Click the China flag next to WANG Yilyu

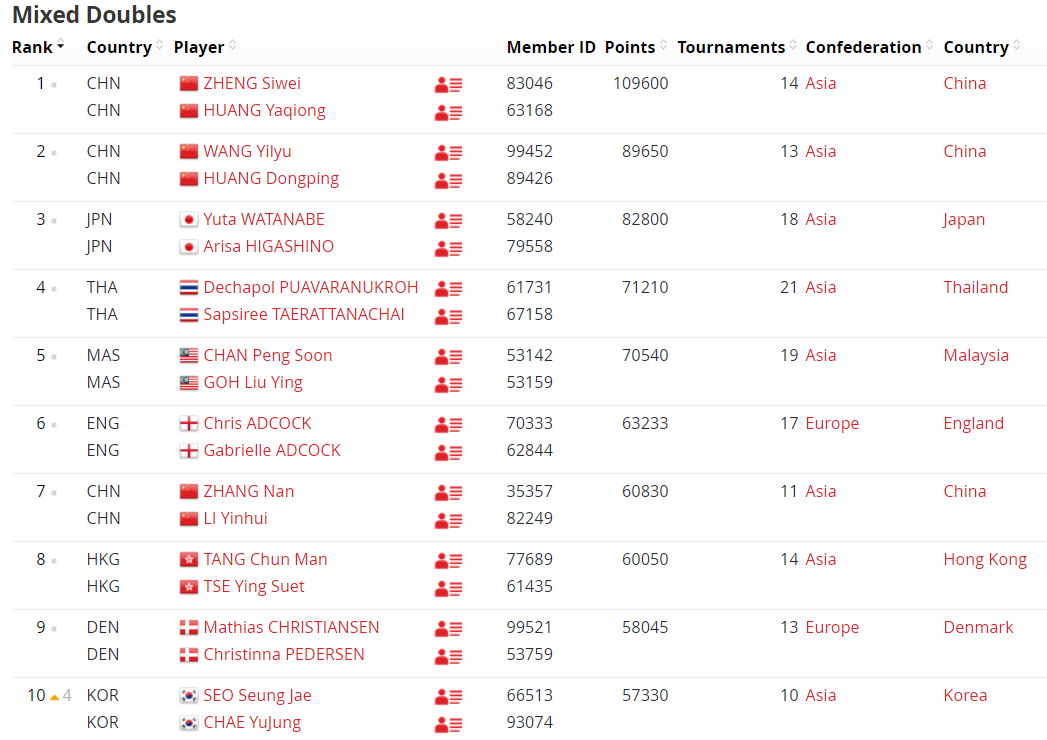(x=189, y=152)
